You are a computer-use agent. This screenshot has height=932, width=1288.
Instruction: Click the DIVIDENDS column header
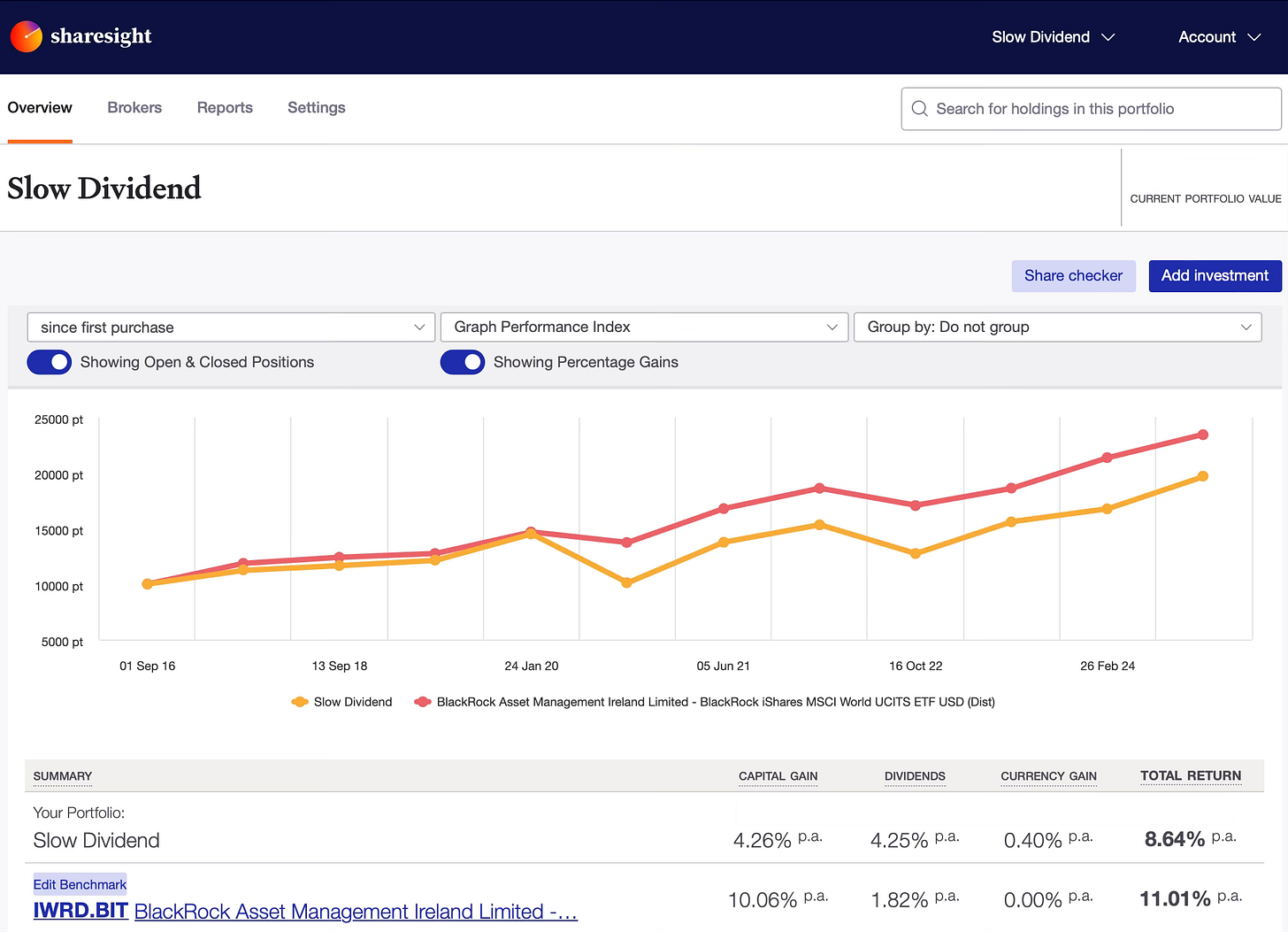click(915, 776)
